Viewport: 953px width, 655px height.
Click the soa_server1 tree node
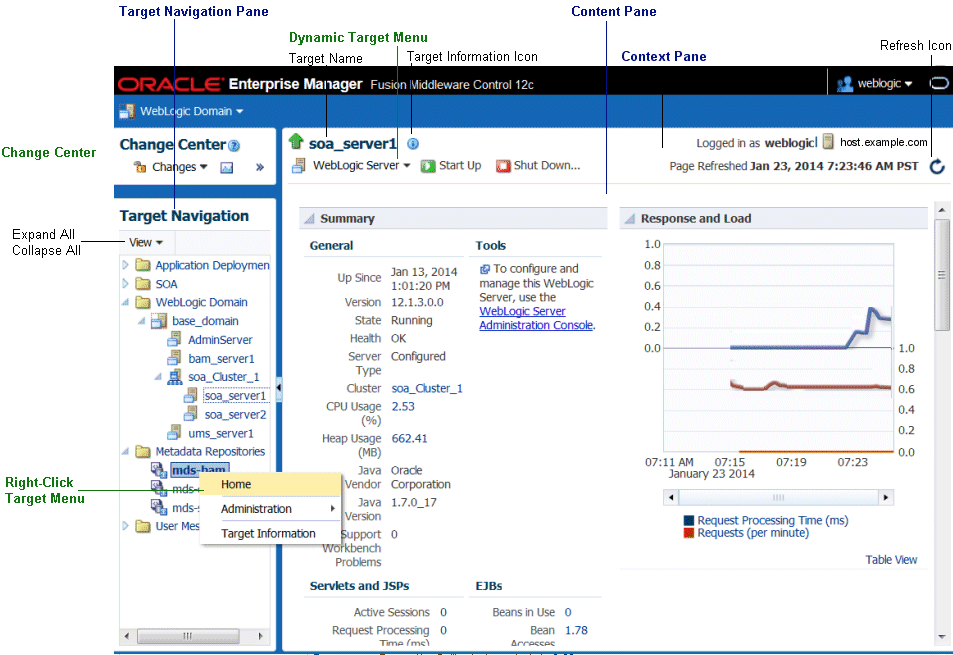(235, 396)
